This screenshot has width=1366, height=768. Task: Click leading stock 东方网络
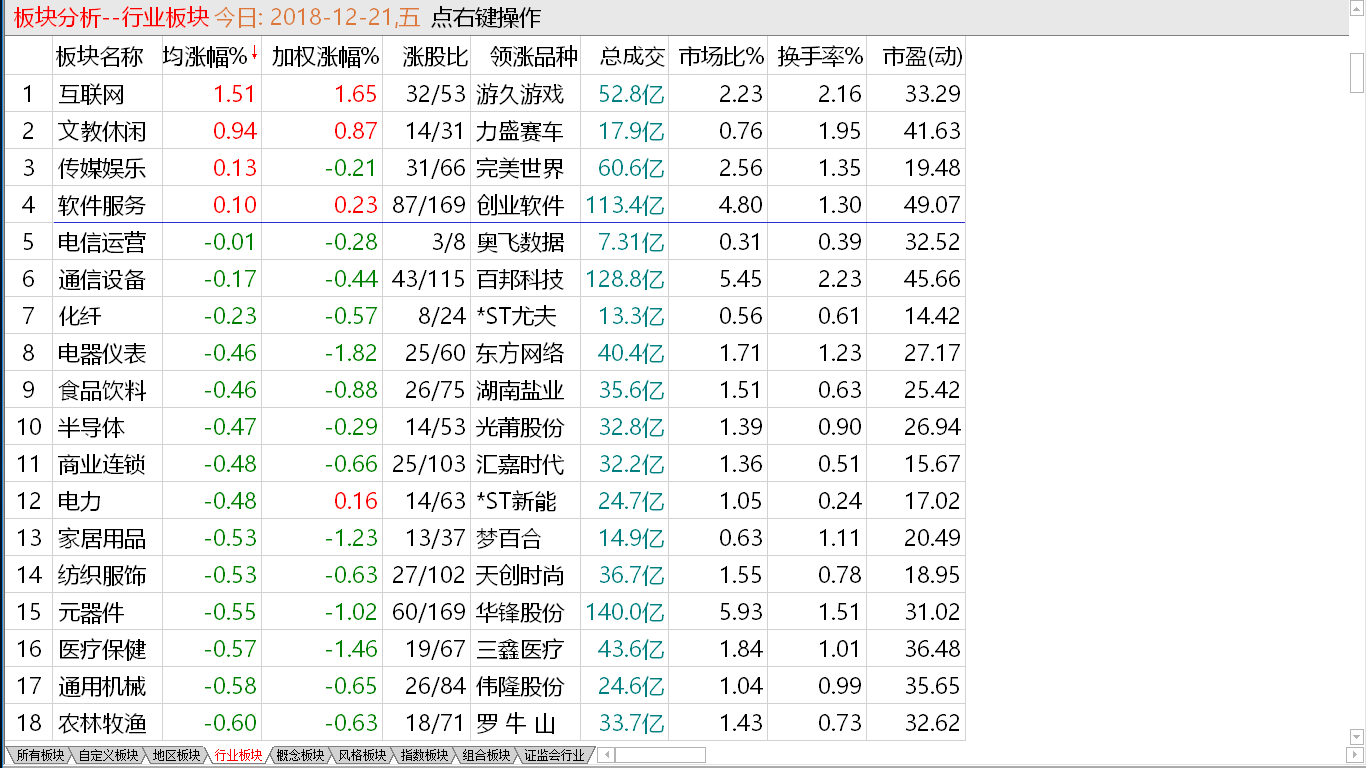tap(520, 353)
